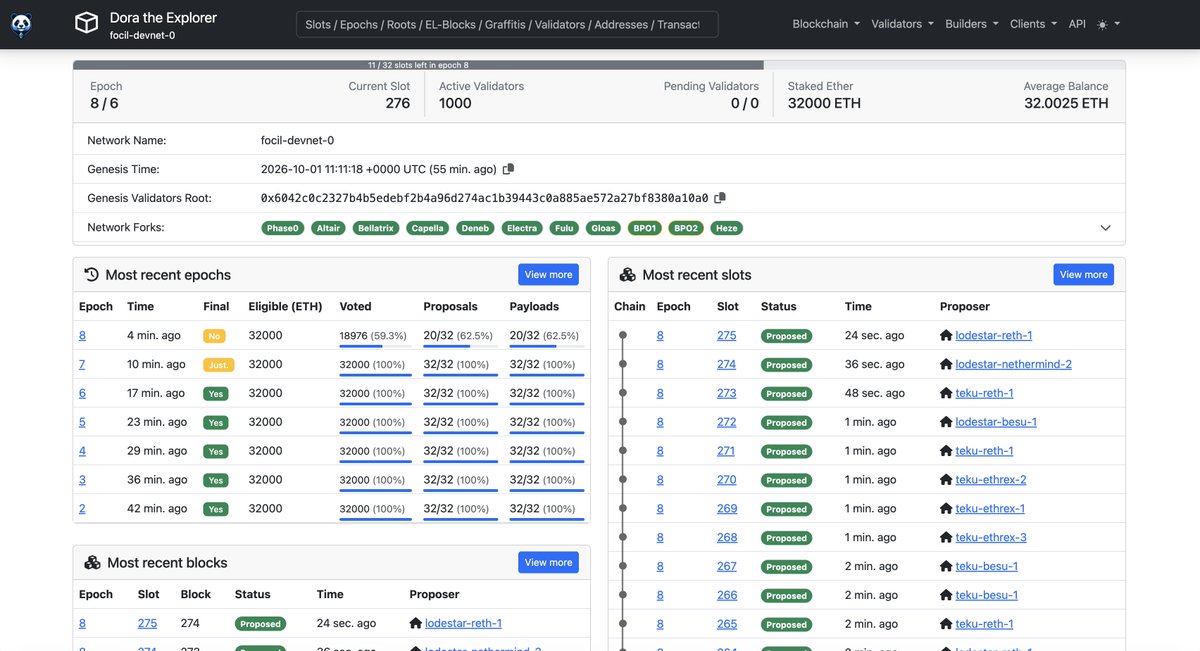Open slot 270 details

coord(727,480)
